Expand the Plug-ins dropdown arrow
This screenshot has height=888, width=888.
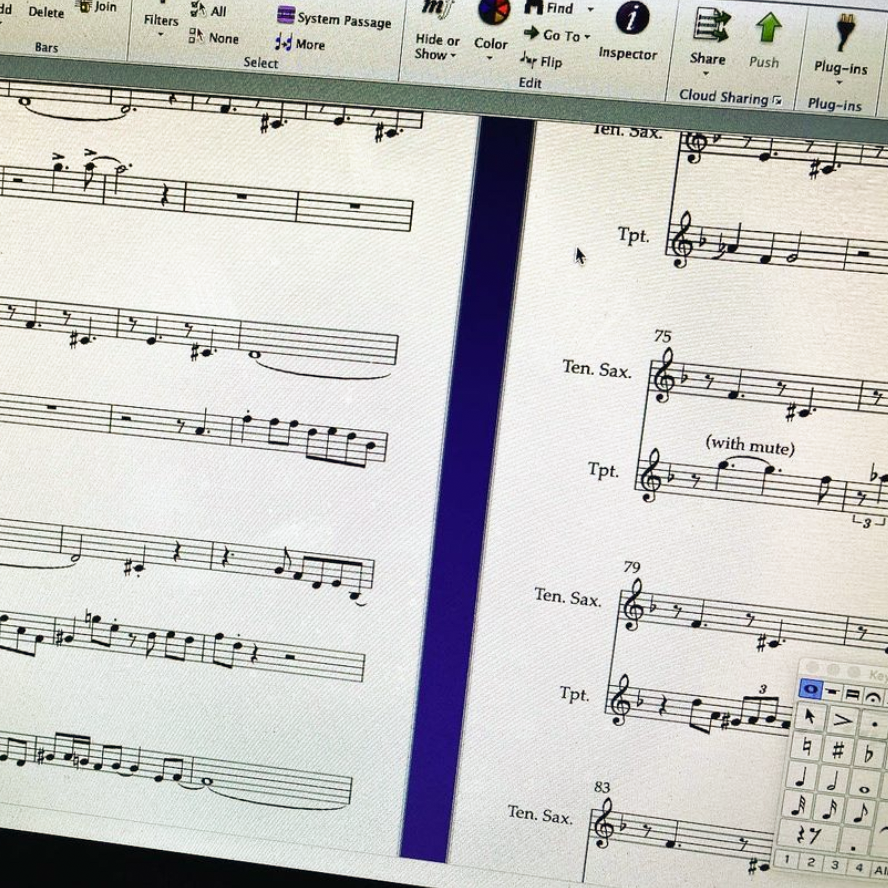click(x=839, y=83)
